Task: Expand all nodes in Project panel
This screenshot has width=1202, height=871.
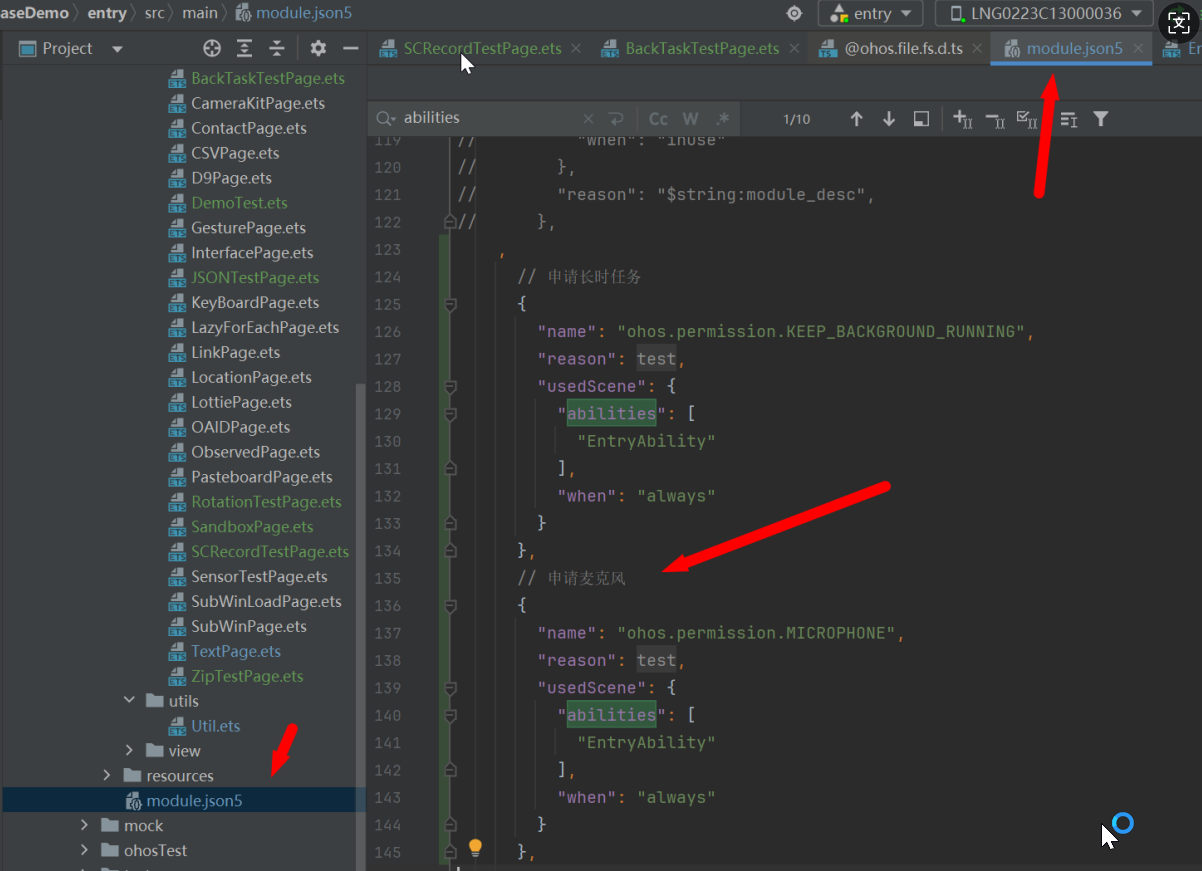Action: coord(244,48)
